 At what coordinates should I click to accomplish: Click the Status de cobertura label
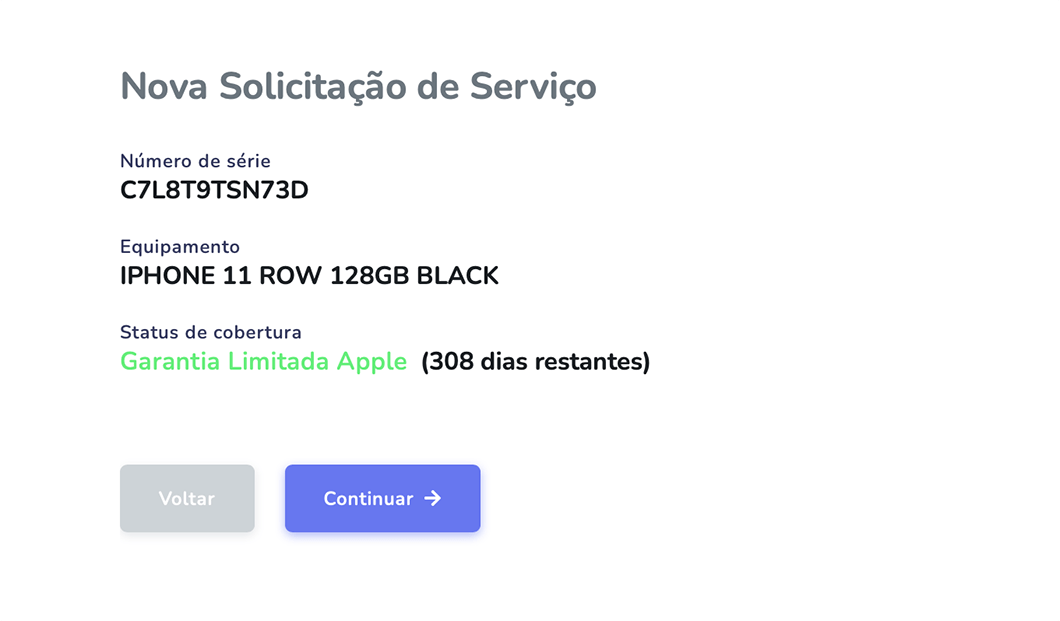pos(211,332)
